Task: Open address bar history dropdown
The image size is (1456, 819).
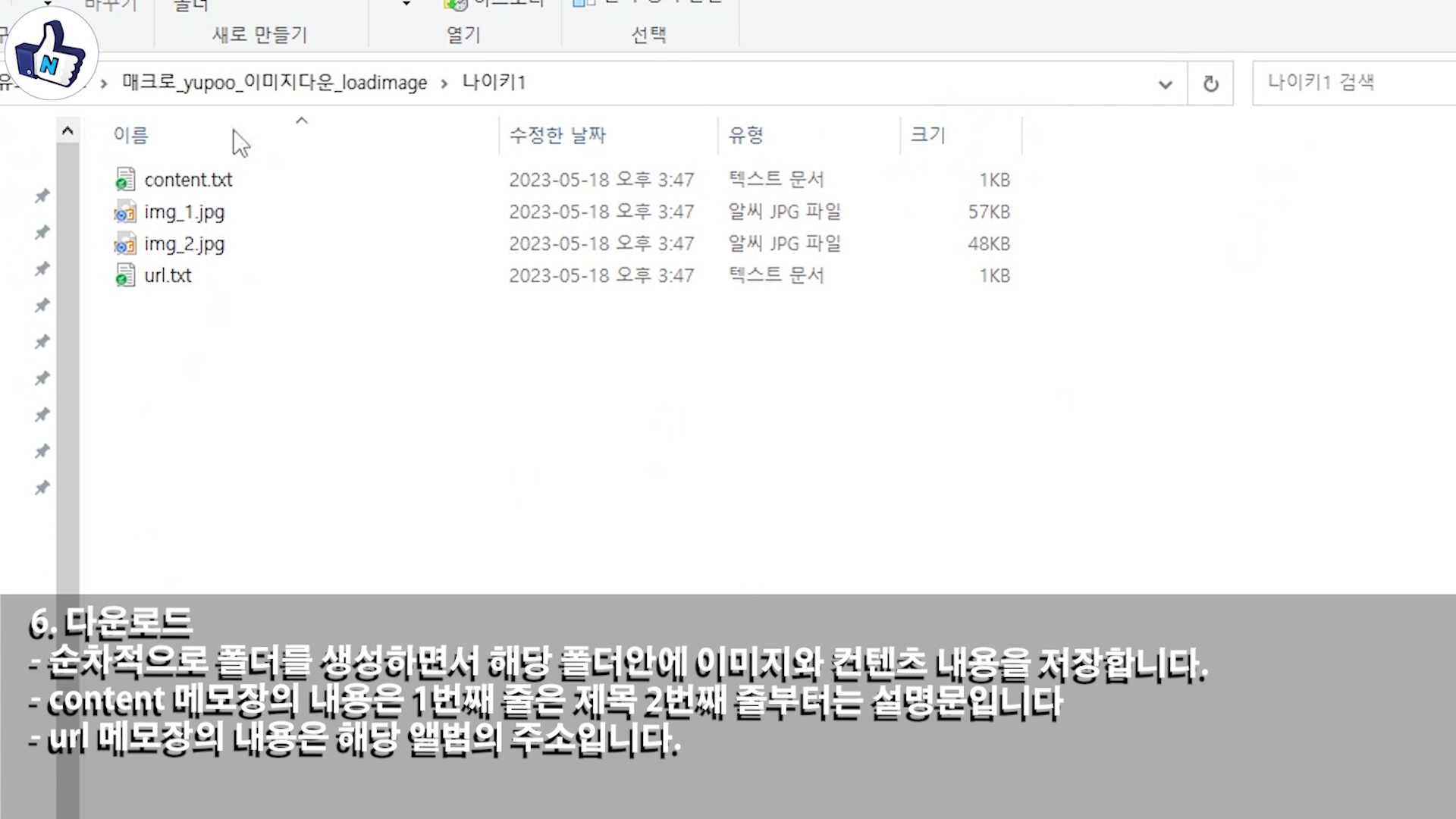Action: point(1166,84)
